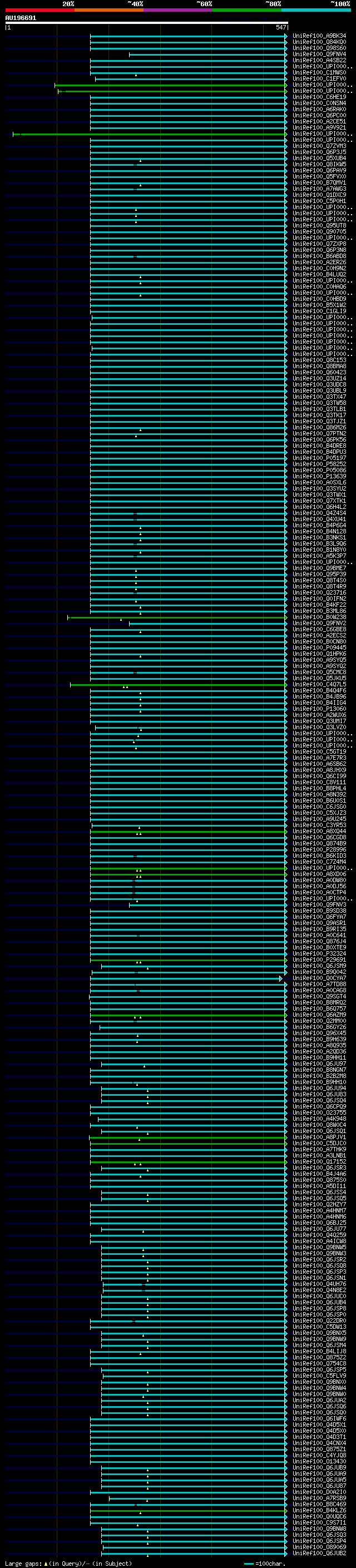The height and width of the screenshot is (1568, 356).
Task: Open hit UniRef100_A7RSB9
Action: [x=319, y=1498]
